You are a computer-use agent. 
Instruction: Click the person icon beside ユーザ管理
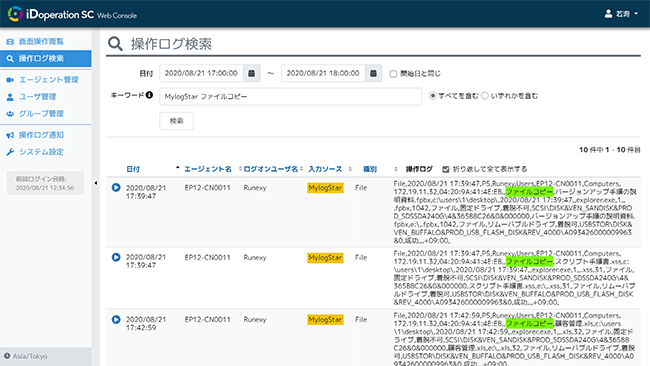(x=10, y=97)
